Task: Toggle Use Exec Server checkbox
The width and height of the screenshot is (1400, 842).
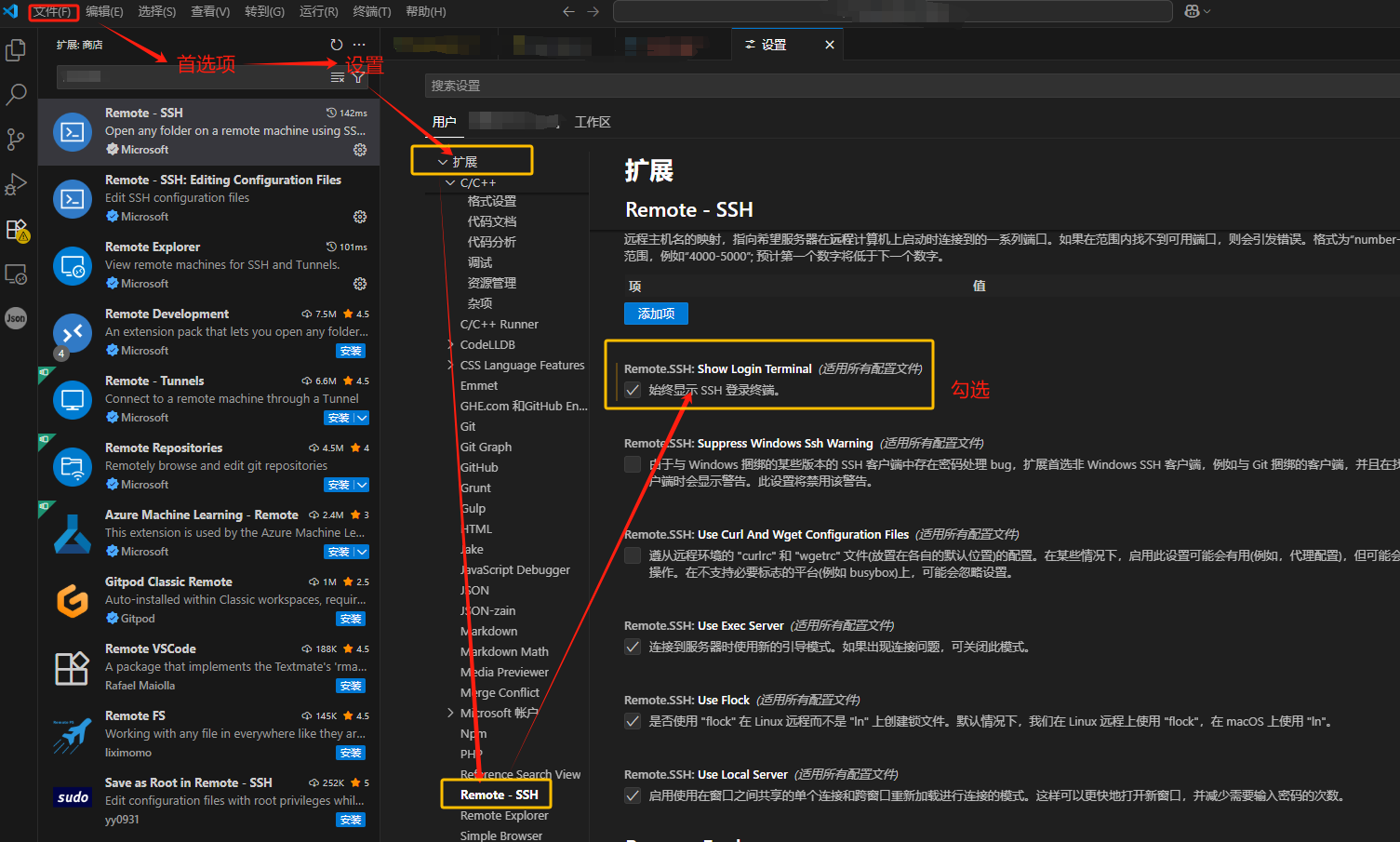Action: [633, 647]
